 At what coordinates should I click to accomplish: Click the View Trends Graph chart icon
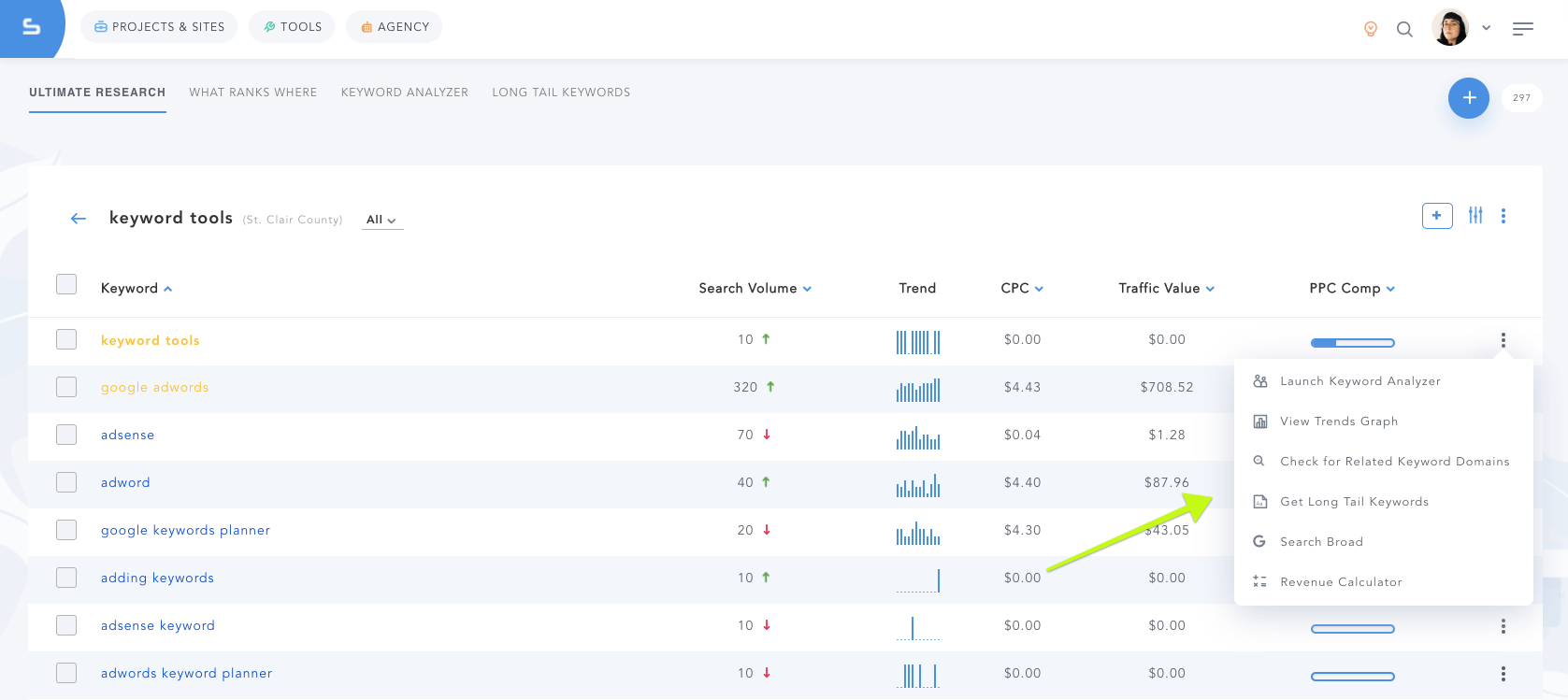(x=1260, y=421)
